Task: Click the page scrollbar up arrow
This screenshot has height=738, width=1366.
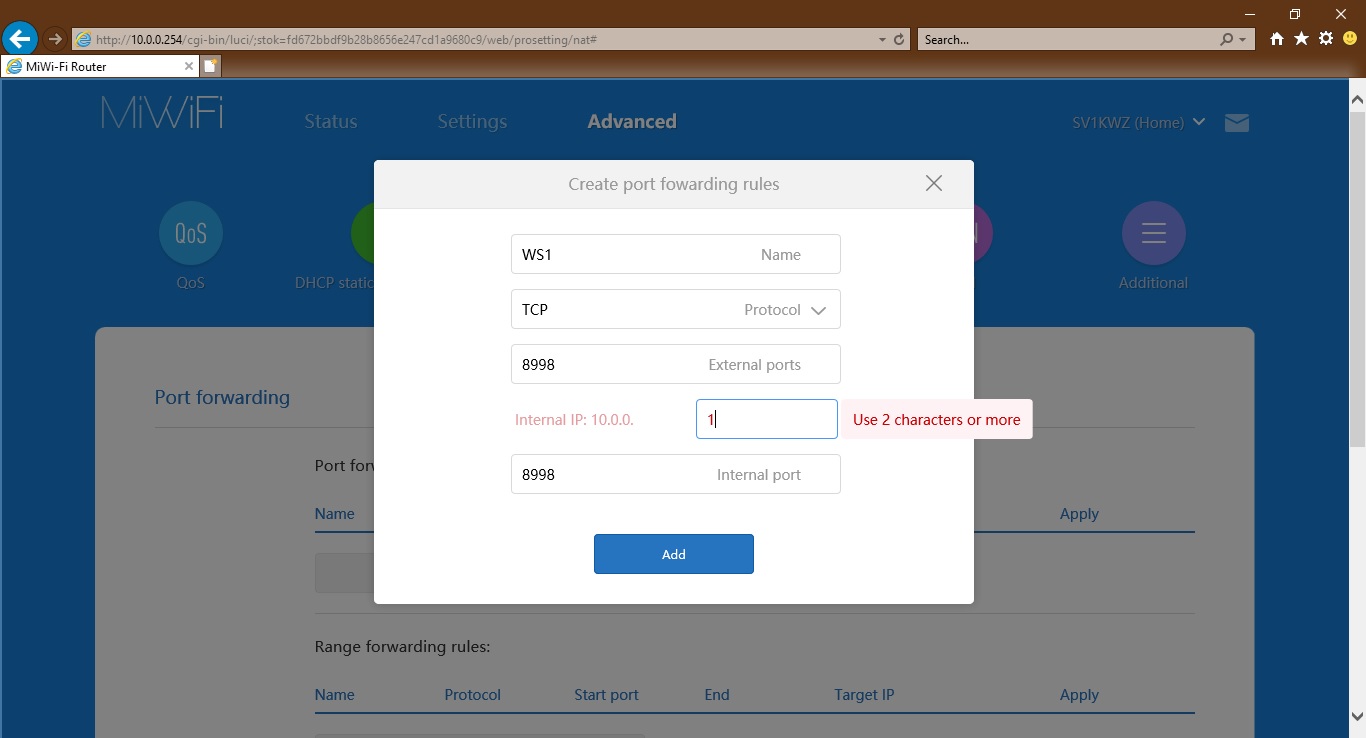Action: point(1357,99)
